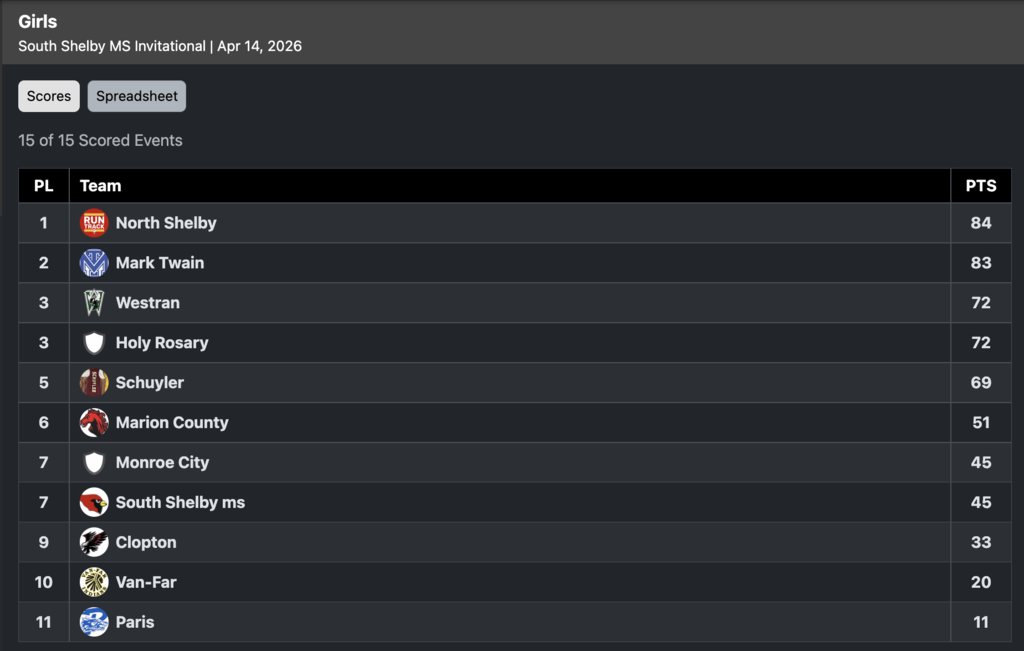Click the Schuyler team logo icon

pyautogui.click(x=94, y=383)
